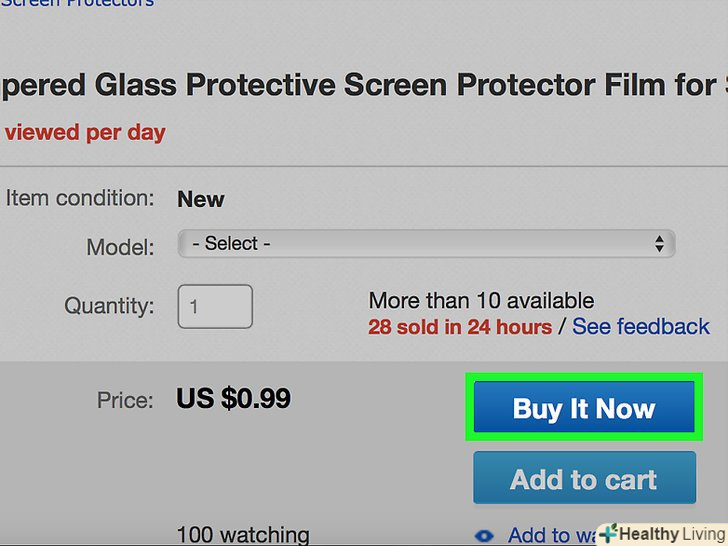Click the 'Quantity:' field label
Viewport: 728px width, 546px height.
click(x=109, y=305)
